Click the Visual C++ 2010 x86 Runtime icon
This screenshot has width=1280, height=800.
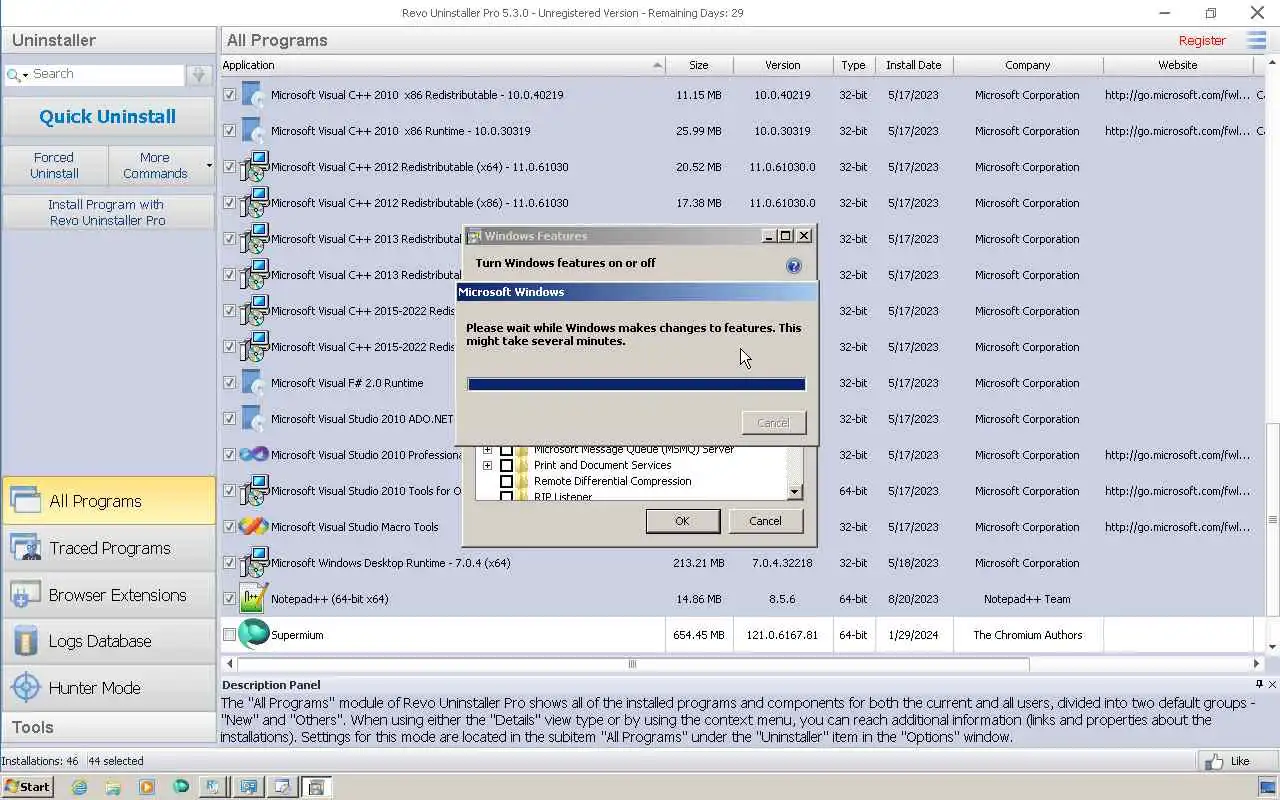tap(254, 131)
